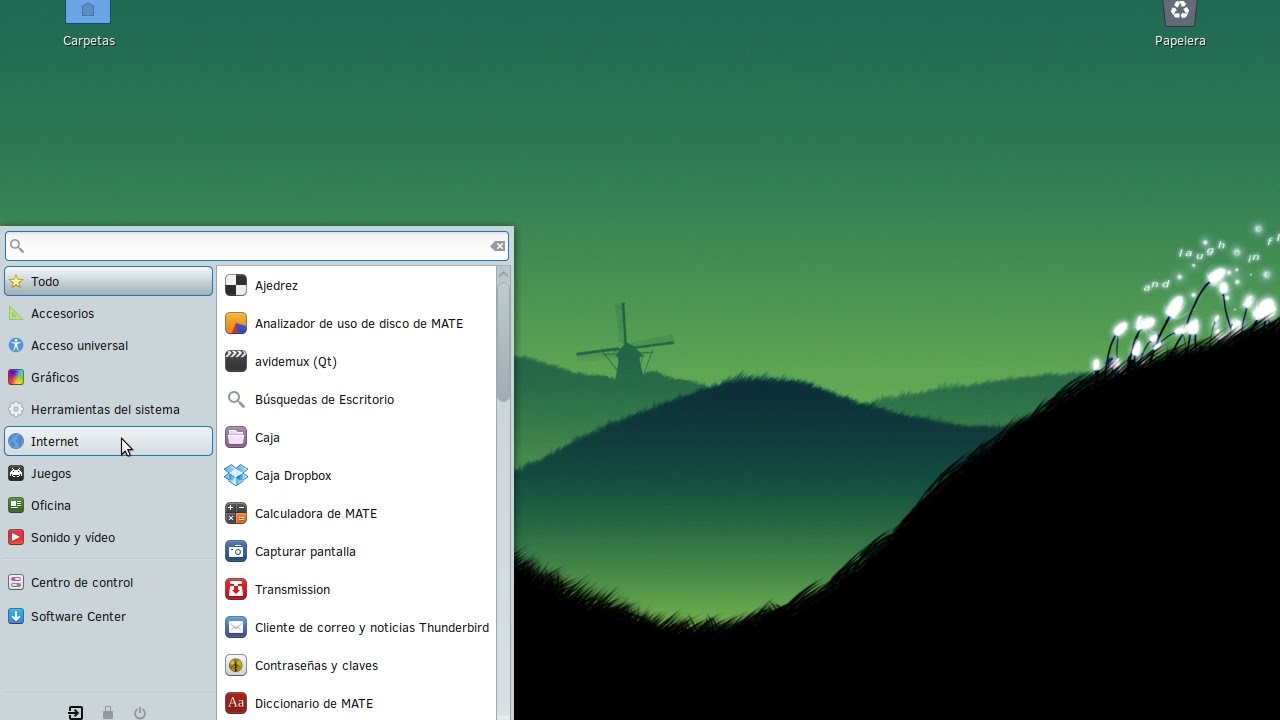Click the Gráficos colorful icon

tap(16, 378)
